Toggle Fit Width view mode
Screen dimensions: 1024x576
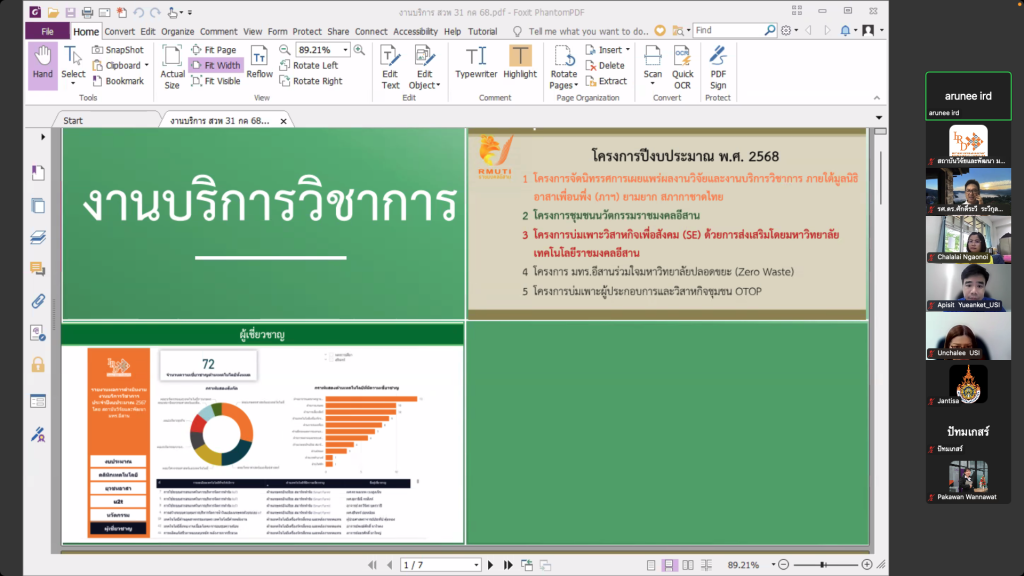pos(214,65)
